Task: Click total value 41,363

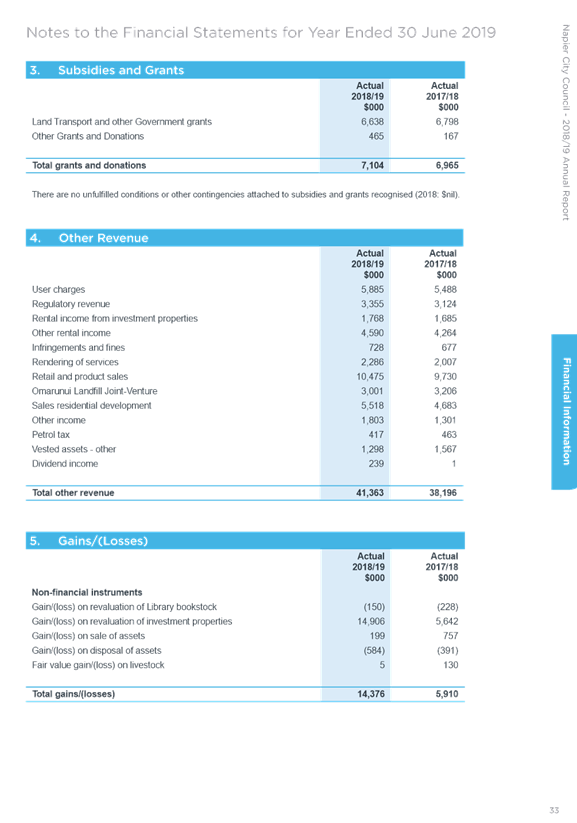Action: point(370,493)
